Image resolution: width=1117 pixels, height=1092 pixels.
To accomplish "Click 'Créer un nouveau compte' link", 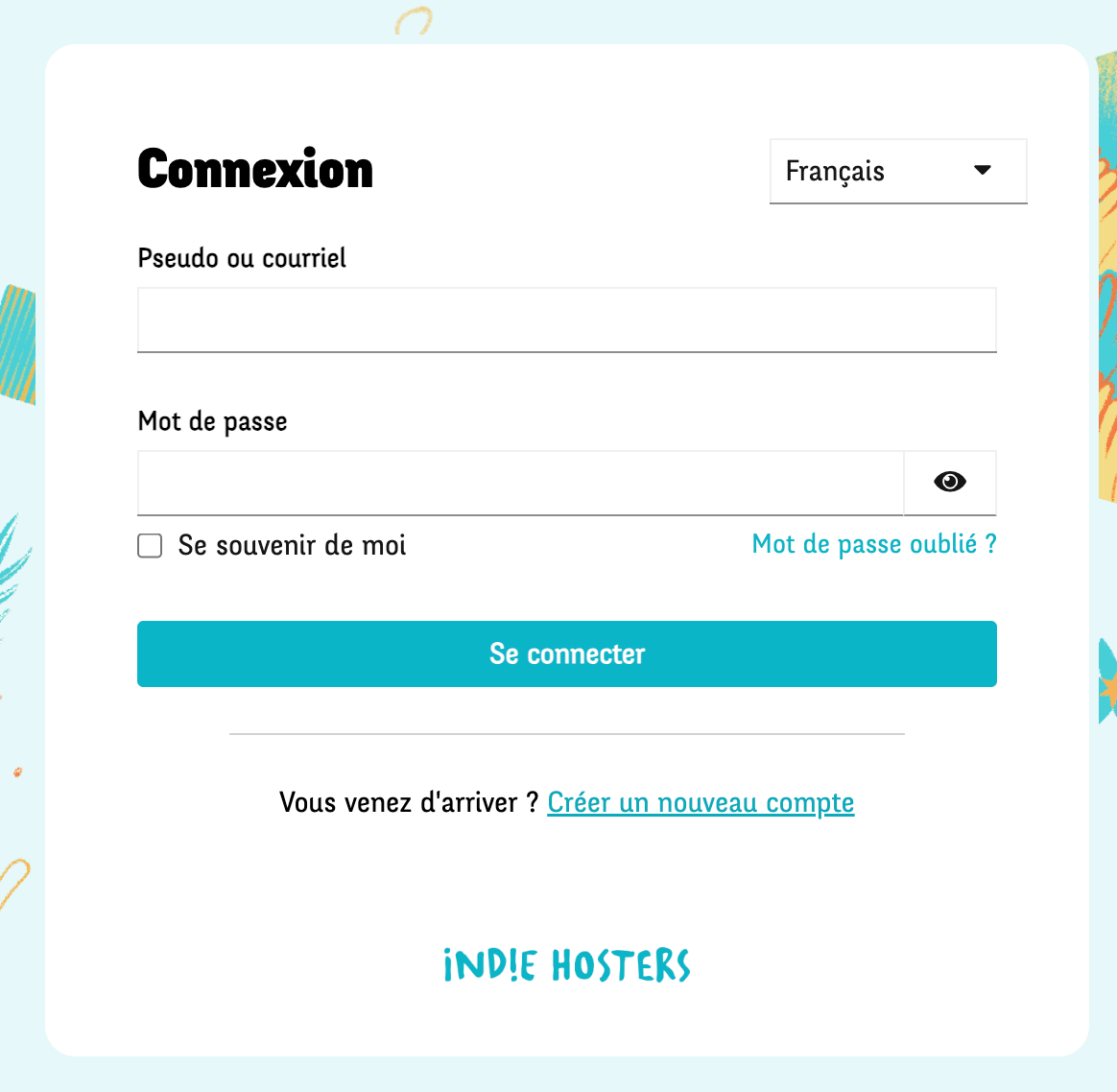I will 701,802.
